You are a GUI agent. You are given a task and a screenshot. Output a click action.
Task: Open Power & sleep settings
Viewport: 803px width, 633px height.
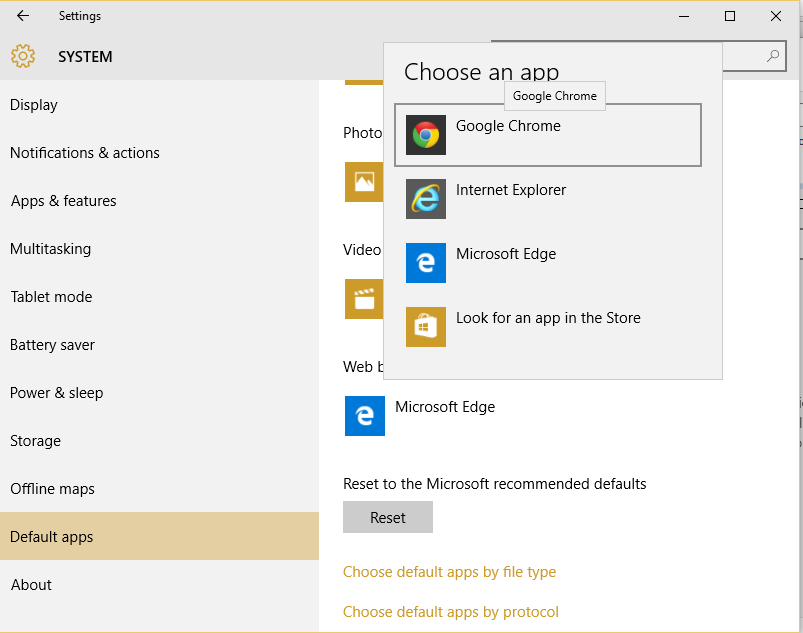tap(159, 393)
